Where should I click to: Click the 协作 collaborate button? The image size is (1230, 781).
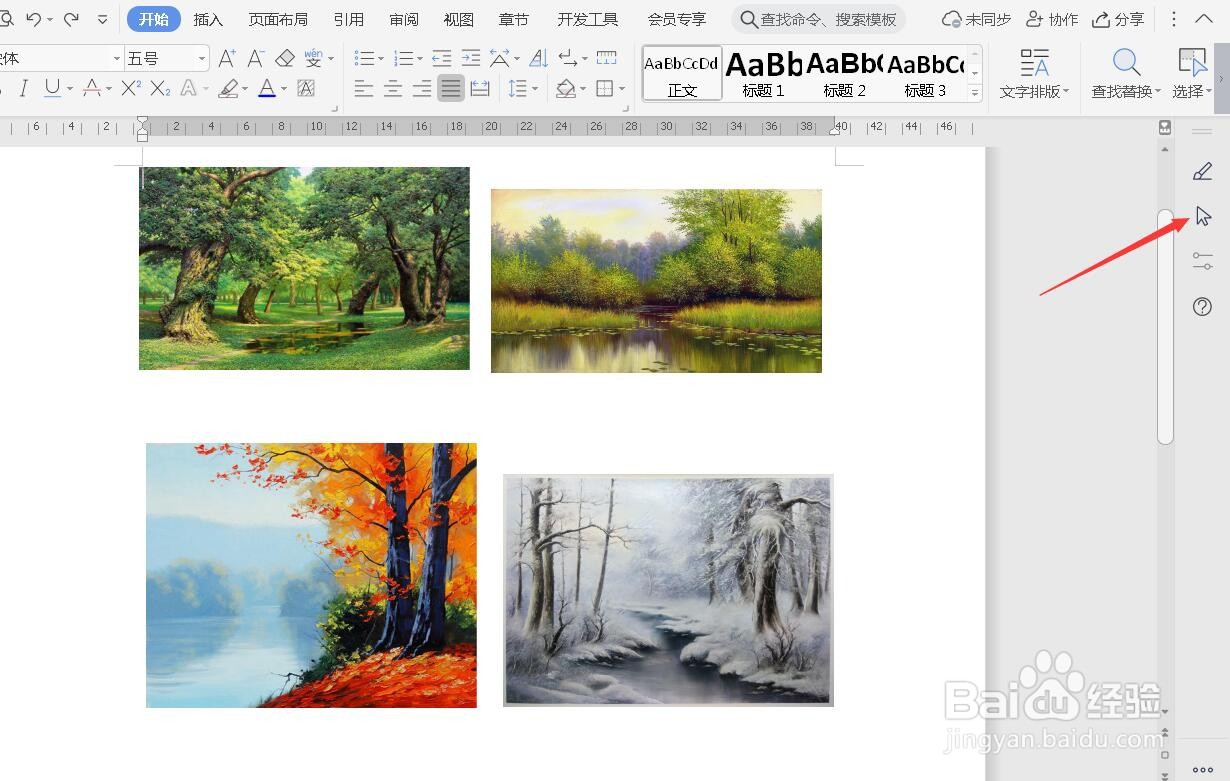point(1053,19)
